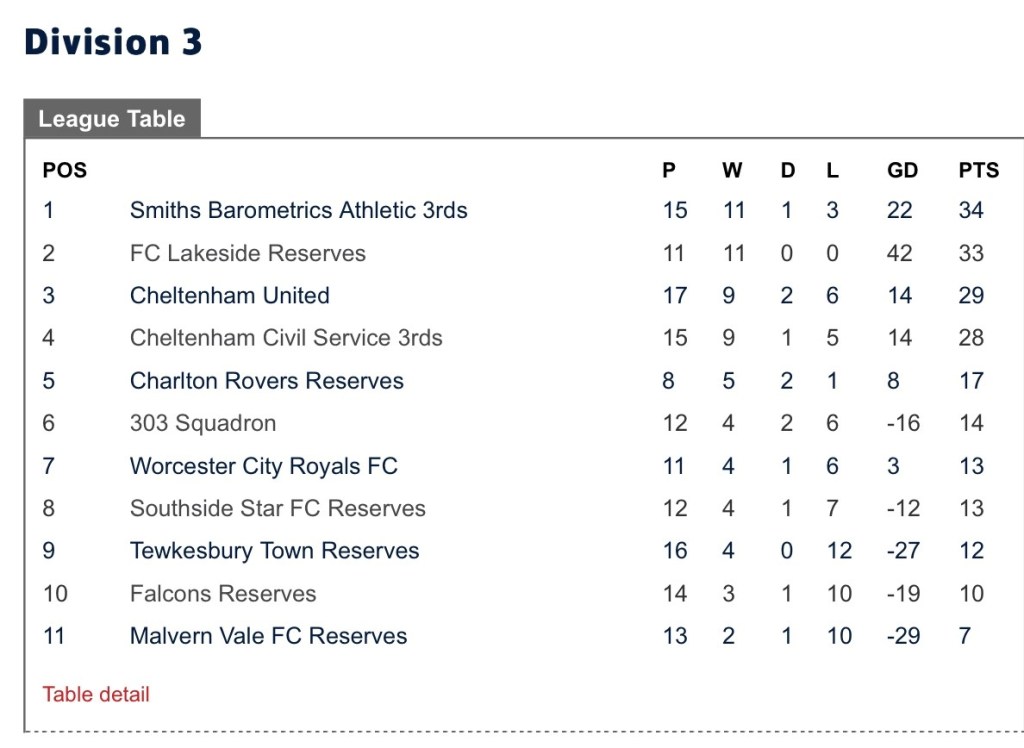Open Worcester City Royals FC page
The width and height of the screenshot is (1024, 748).
[x=264, y=466]
